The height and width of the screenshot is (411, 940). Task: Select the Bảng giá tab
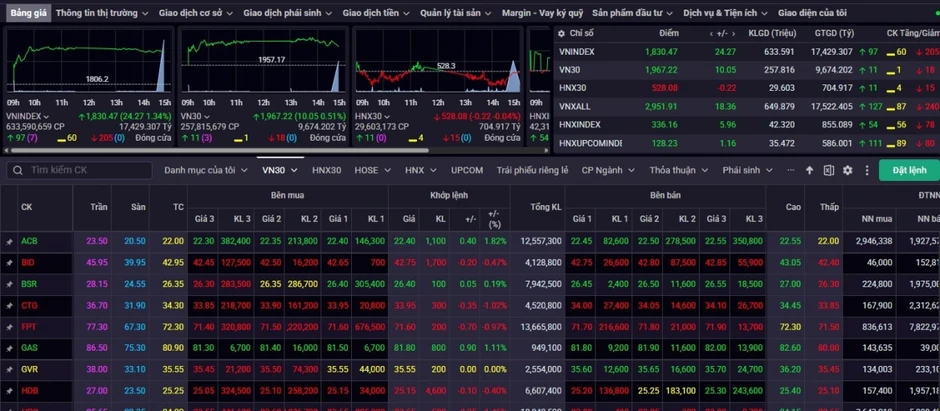28,13
